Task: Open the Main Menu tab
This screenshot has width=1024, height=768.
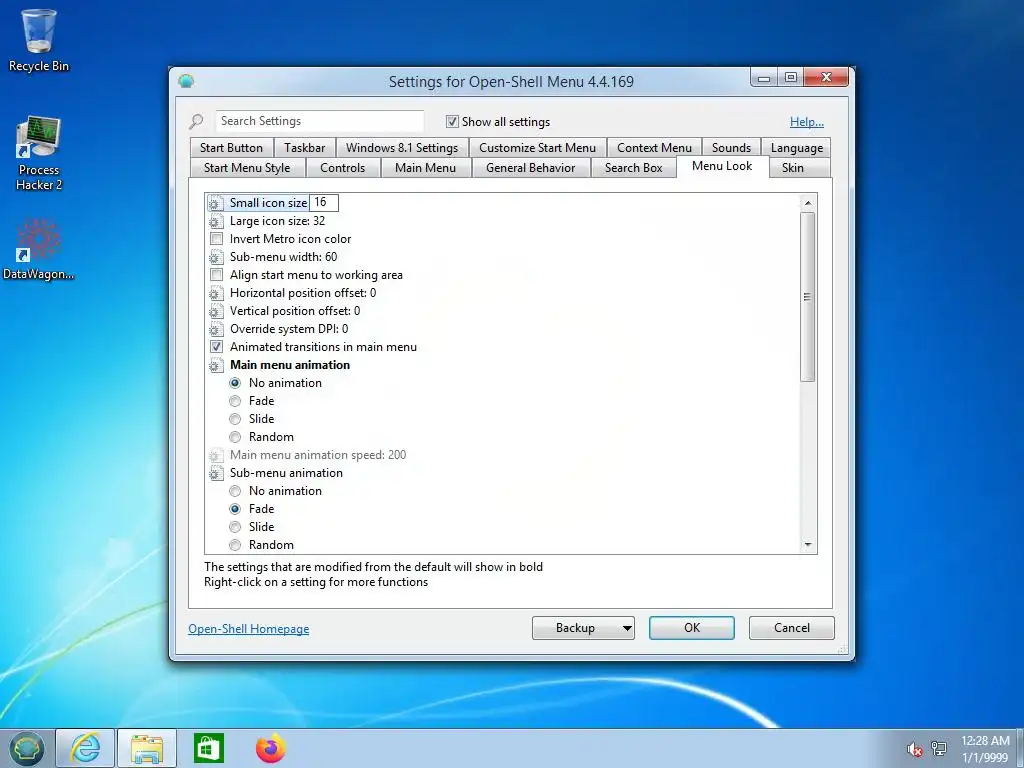Action: pyautogui.click(x=425, y=168)
